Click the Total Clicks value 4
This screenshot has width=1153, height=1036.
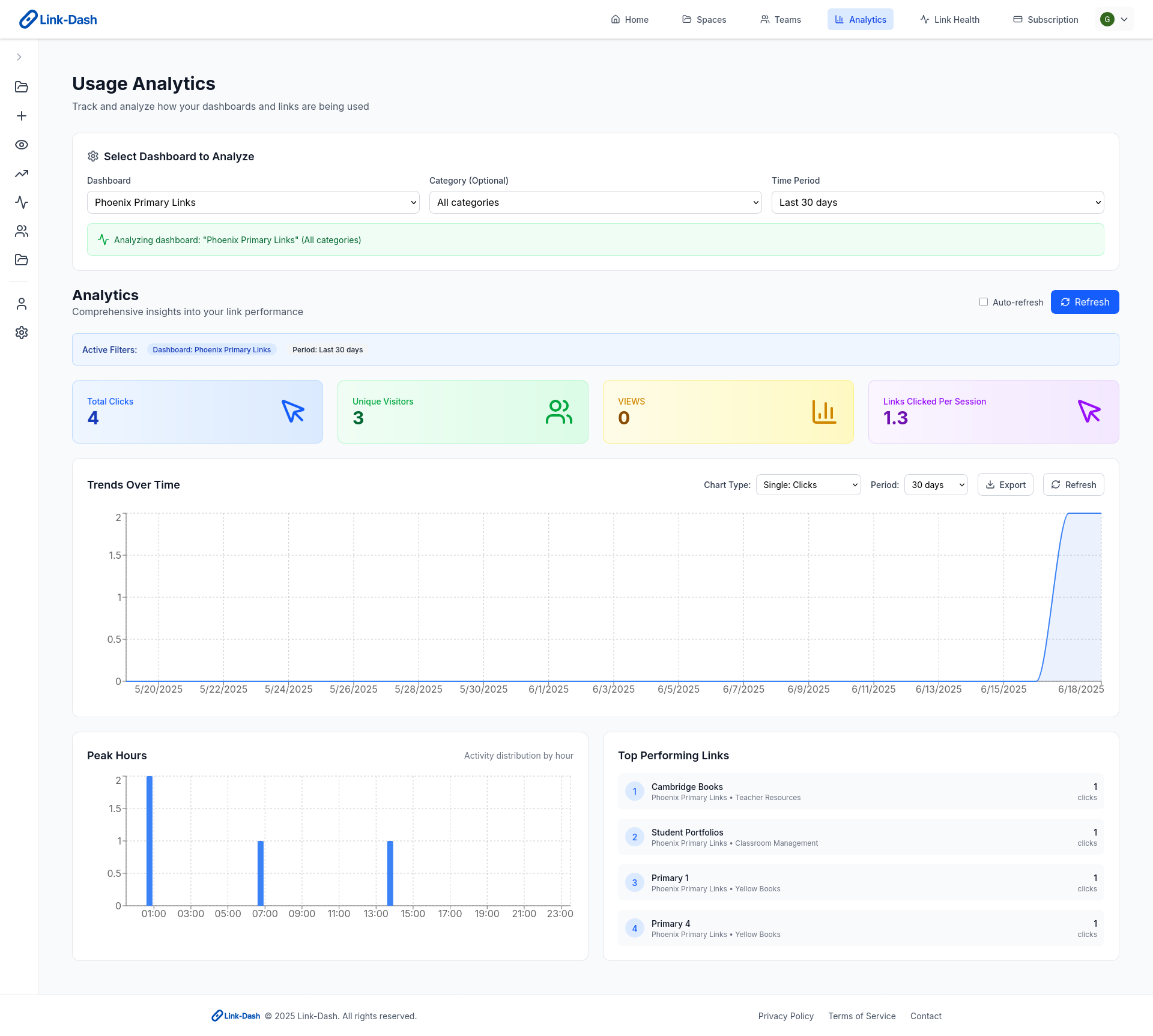point(93,418)
